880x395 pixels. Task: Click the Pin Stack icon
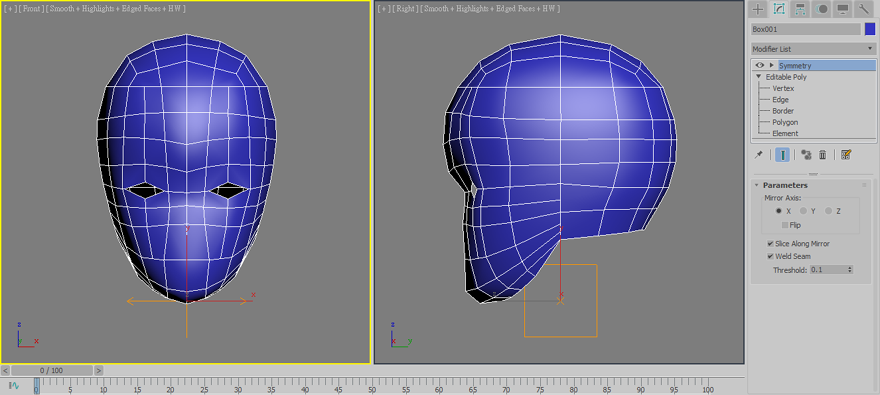pos(759,155)
